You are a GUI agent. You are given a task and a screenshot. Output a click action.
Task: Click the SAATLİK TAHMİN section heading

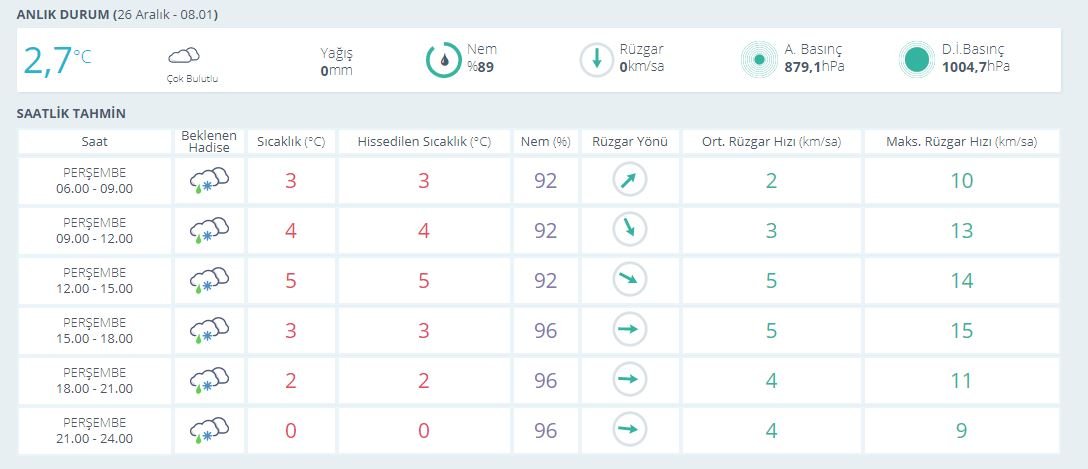(71, 114)
